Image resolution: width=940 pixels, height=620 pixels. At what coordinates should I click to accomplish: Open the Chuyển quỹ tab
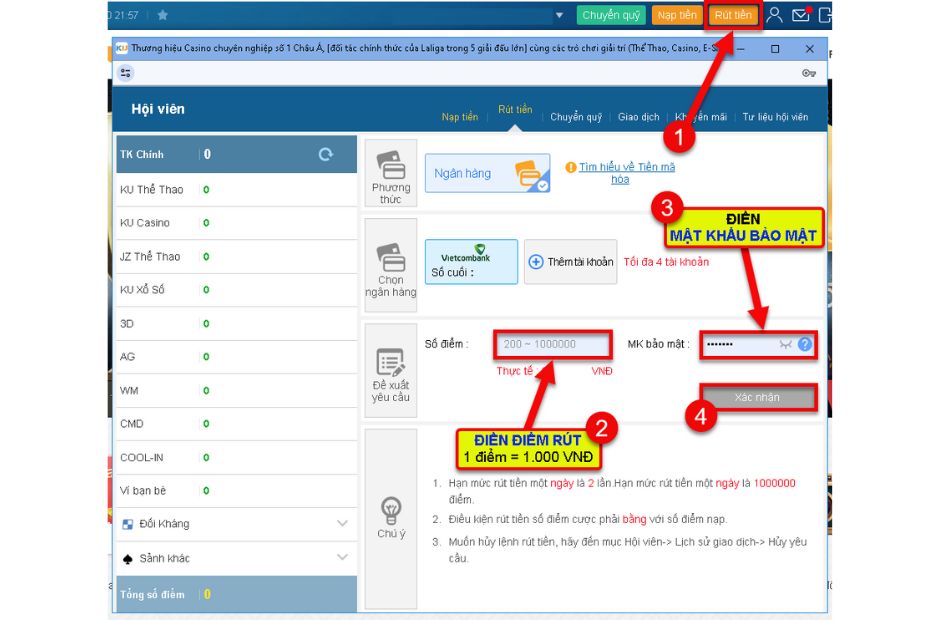576,116
